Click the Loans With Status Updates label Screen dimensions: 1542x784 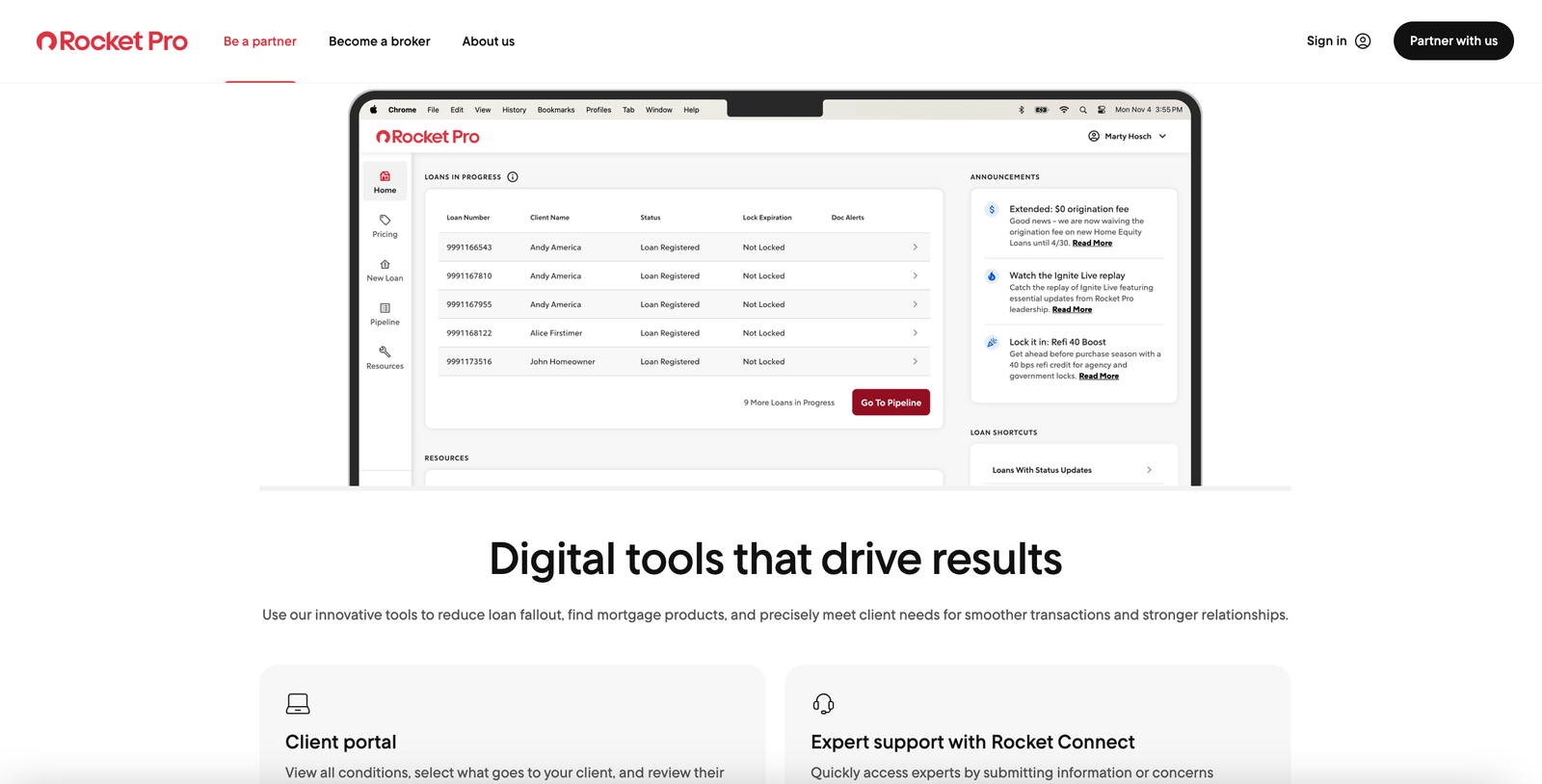pyautogui.click(x=1042, y=470)
